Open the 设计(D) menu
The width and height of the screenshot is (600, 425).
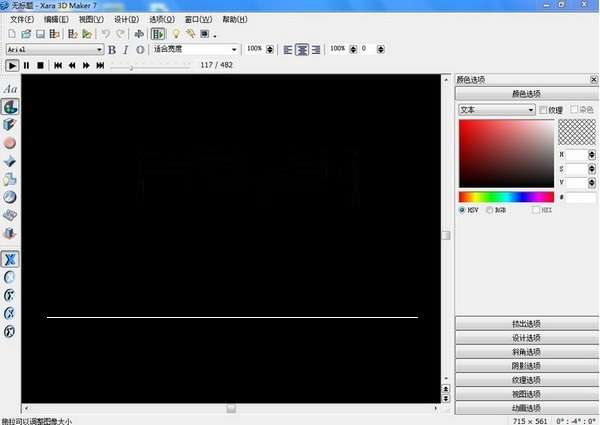click(x=126, y=19)
